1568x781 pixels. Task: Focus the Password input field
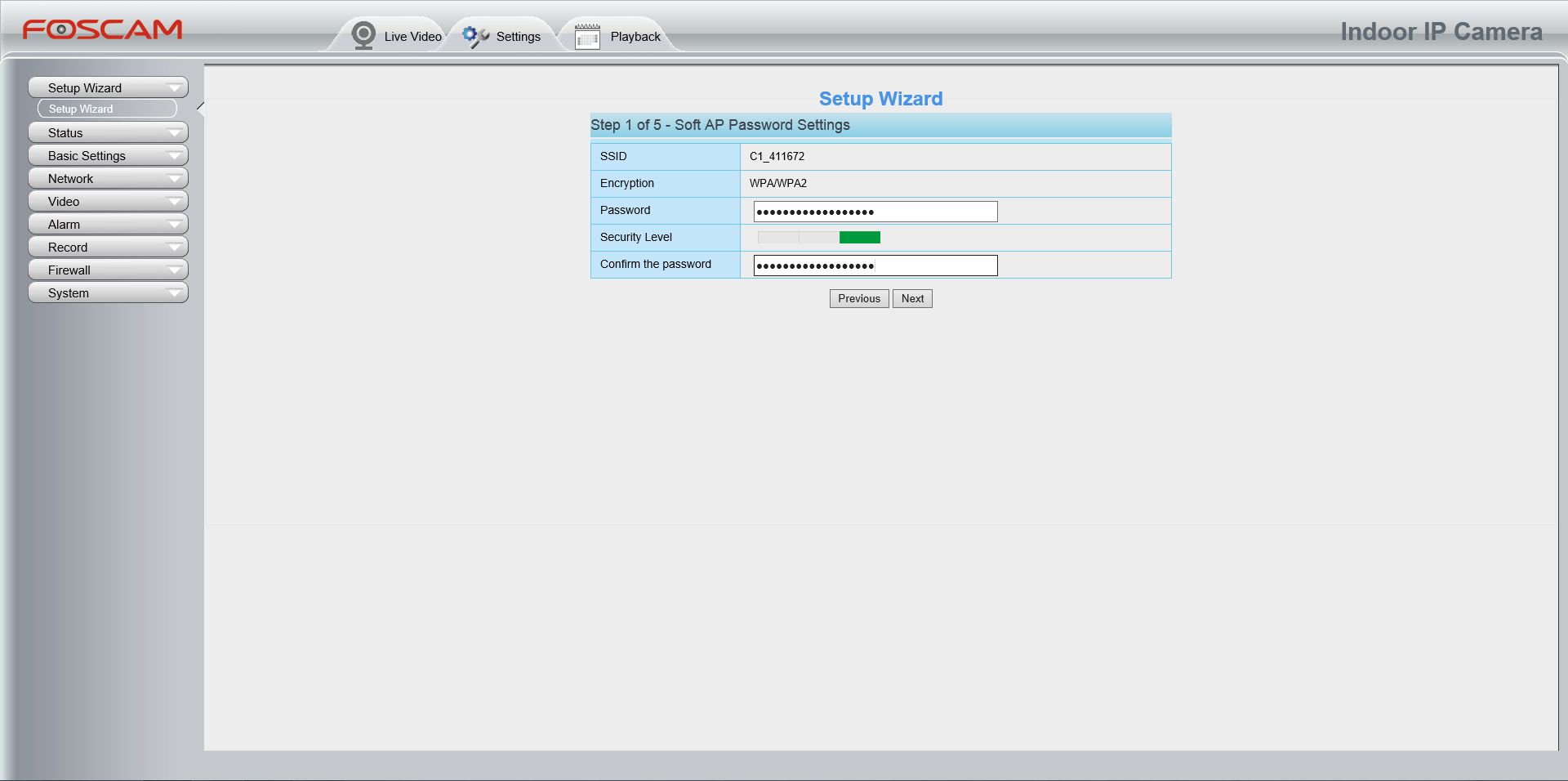tap(875, 212)
